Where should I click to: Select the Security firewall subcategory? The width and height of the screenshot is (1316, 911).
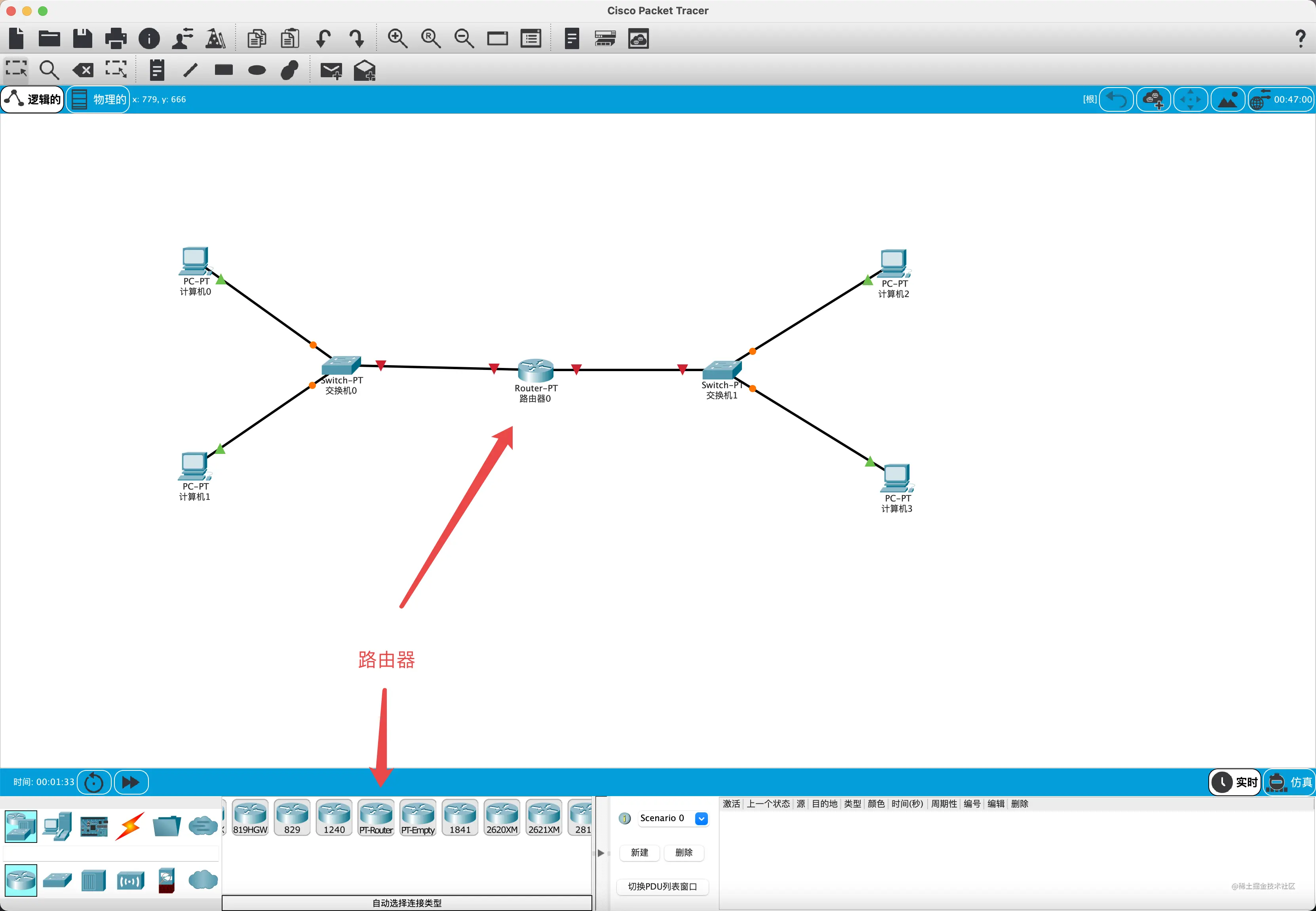[x=167, y=880]
